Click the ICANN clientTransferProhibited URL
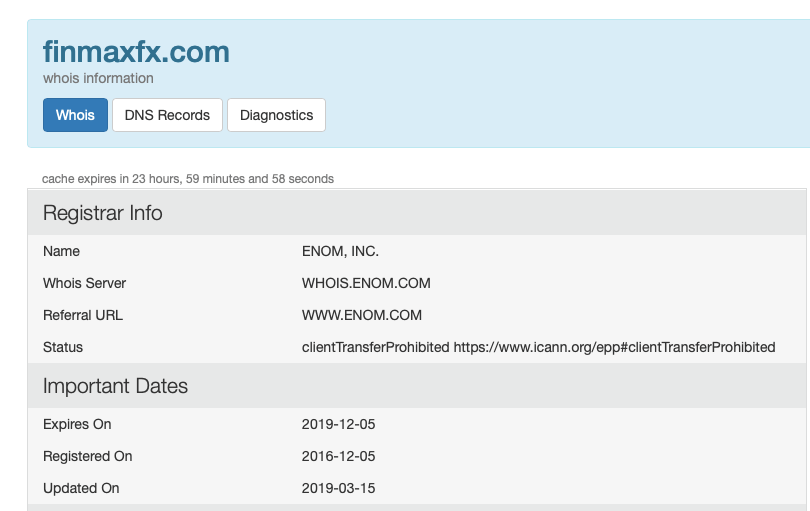This screenshot has height=511, width=810. point(614,347)
